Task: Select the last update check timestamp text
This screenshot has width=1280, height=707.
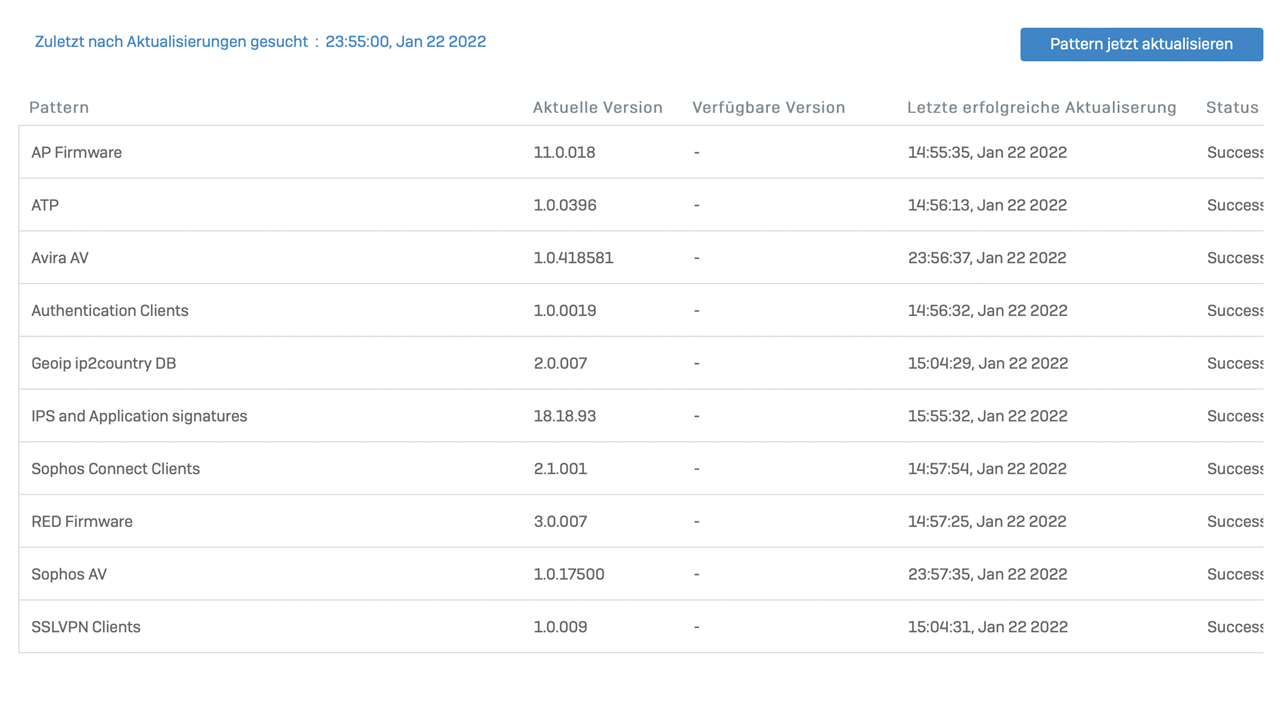Action: (406, 42)
